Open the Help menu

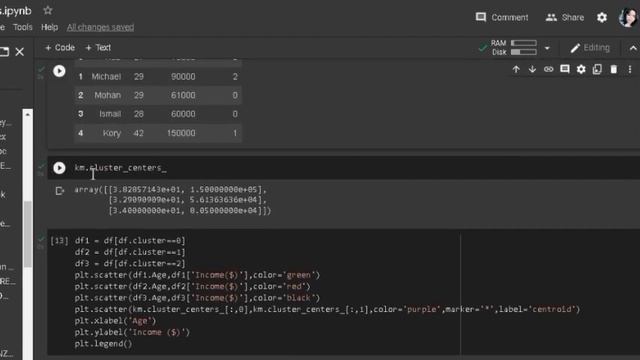[x=49, y=27]
